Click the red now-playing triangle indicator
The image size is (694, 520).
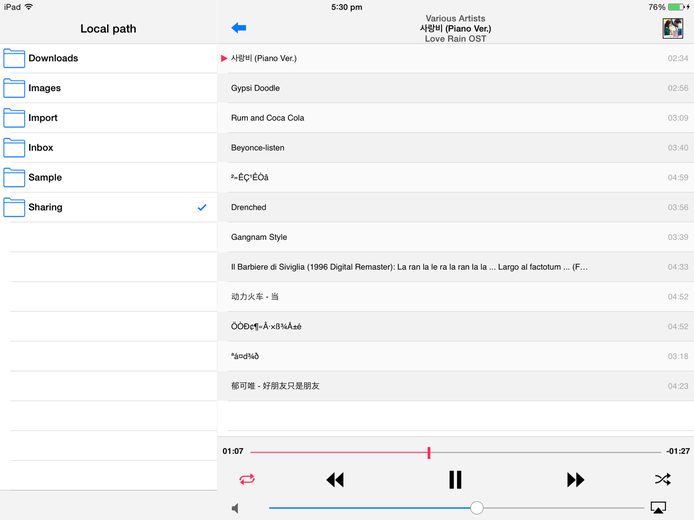click(x=224, y=58)
